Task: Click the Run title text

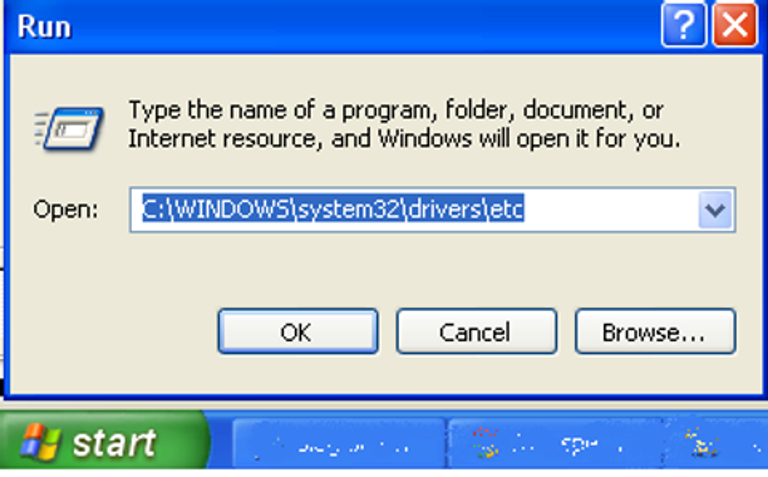Action: coord(44,26)
